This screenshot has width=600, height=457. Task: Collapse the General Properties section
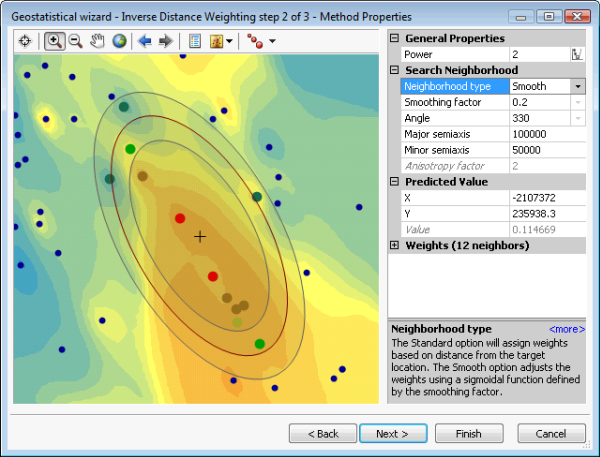coord(394,38)
